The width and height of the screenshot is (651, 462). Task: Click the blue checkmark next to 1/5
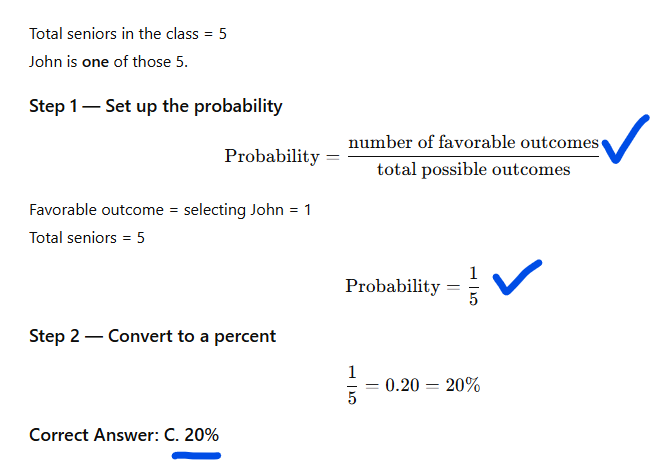coord(517,278)
